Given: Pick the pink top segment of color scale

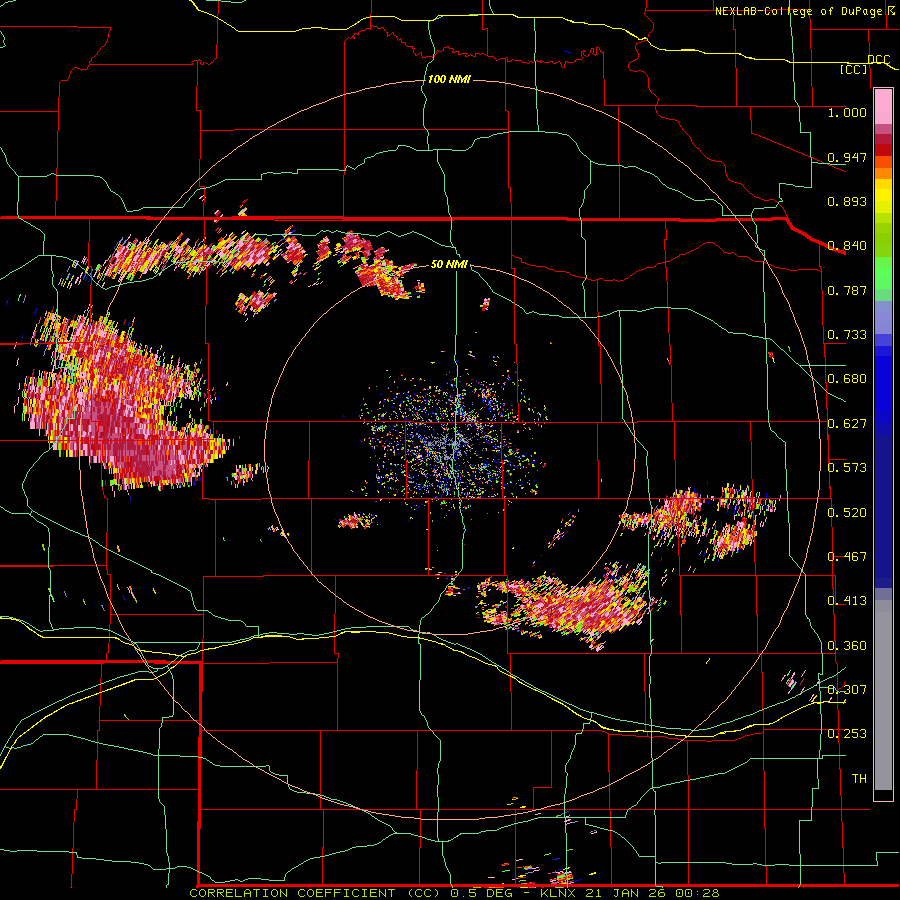Looking at the screenshot, I should tap(883, 107).
